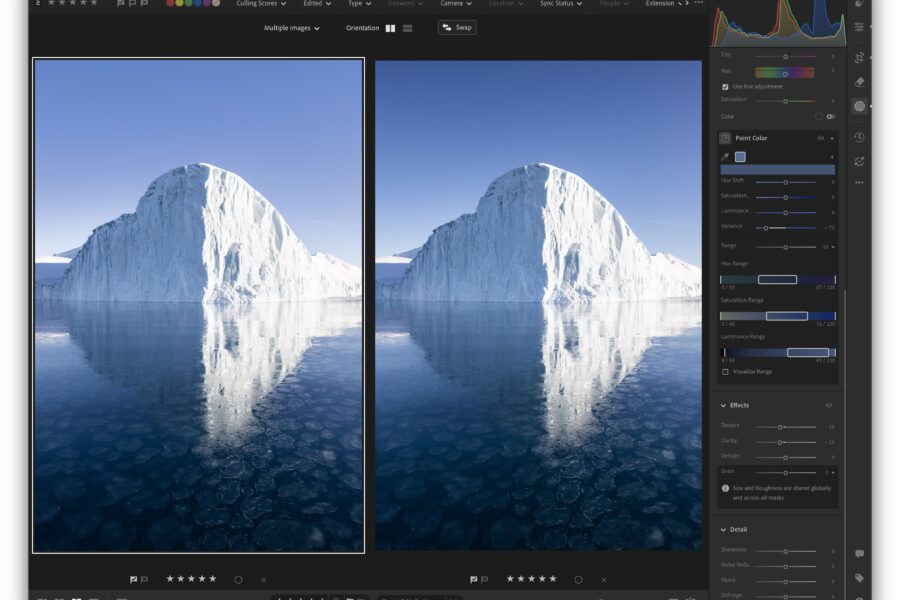The image size is (900, 600).
Task: Adjust the Hue Shift slider
Action: pyautogui.click(x=785, y=182)
